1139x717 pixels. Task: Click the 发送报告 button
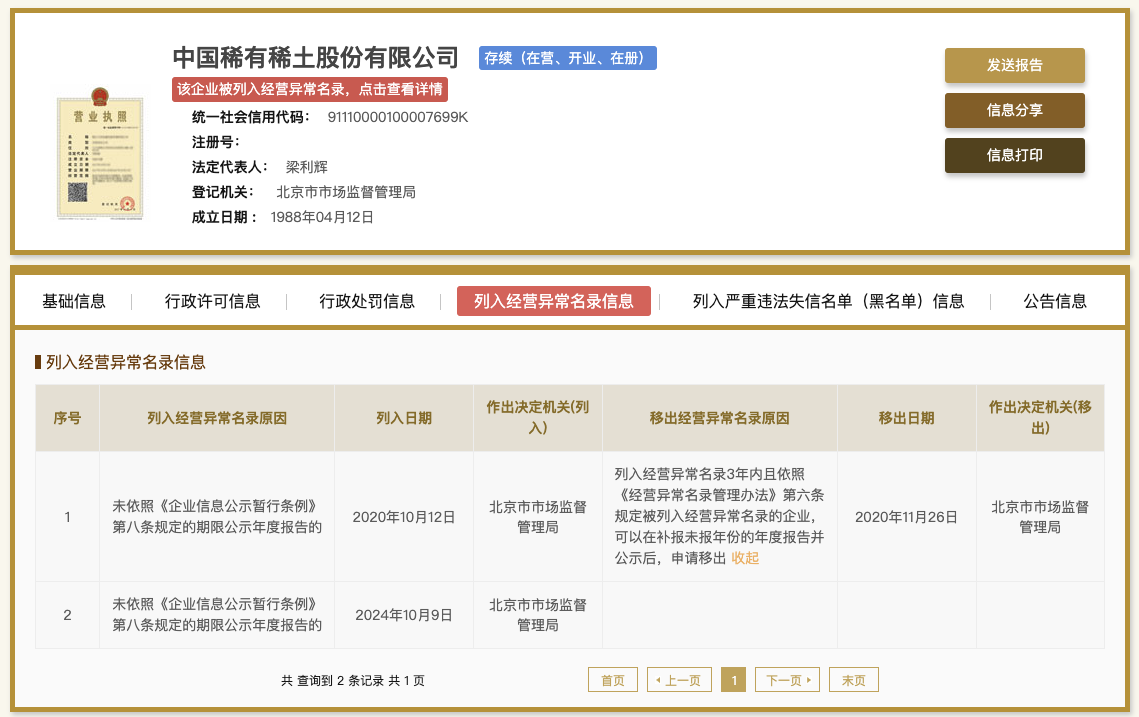(1014, 65)
